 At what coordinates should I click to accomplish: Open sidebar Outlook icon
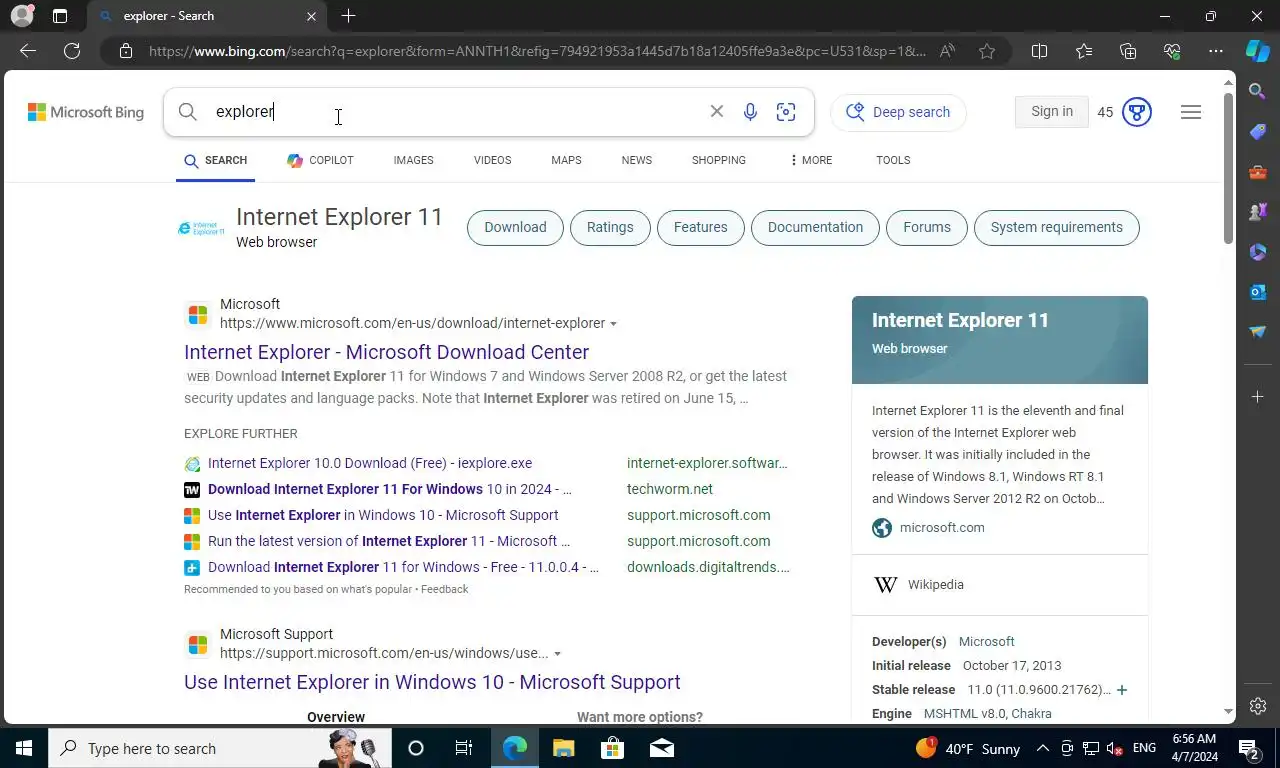(x=1258, y=292)
